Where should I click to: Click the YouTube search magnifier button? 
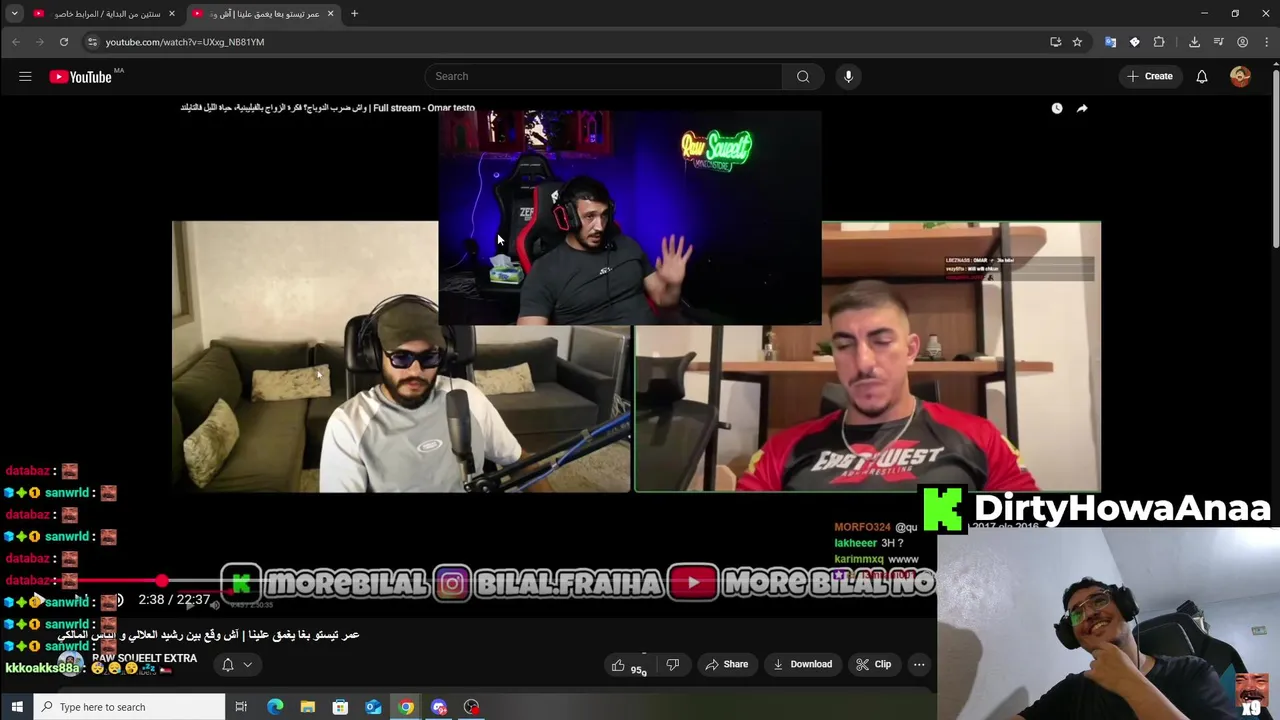pyautogui.click(x=803, y=76)
